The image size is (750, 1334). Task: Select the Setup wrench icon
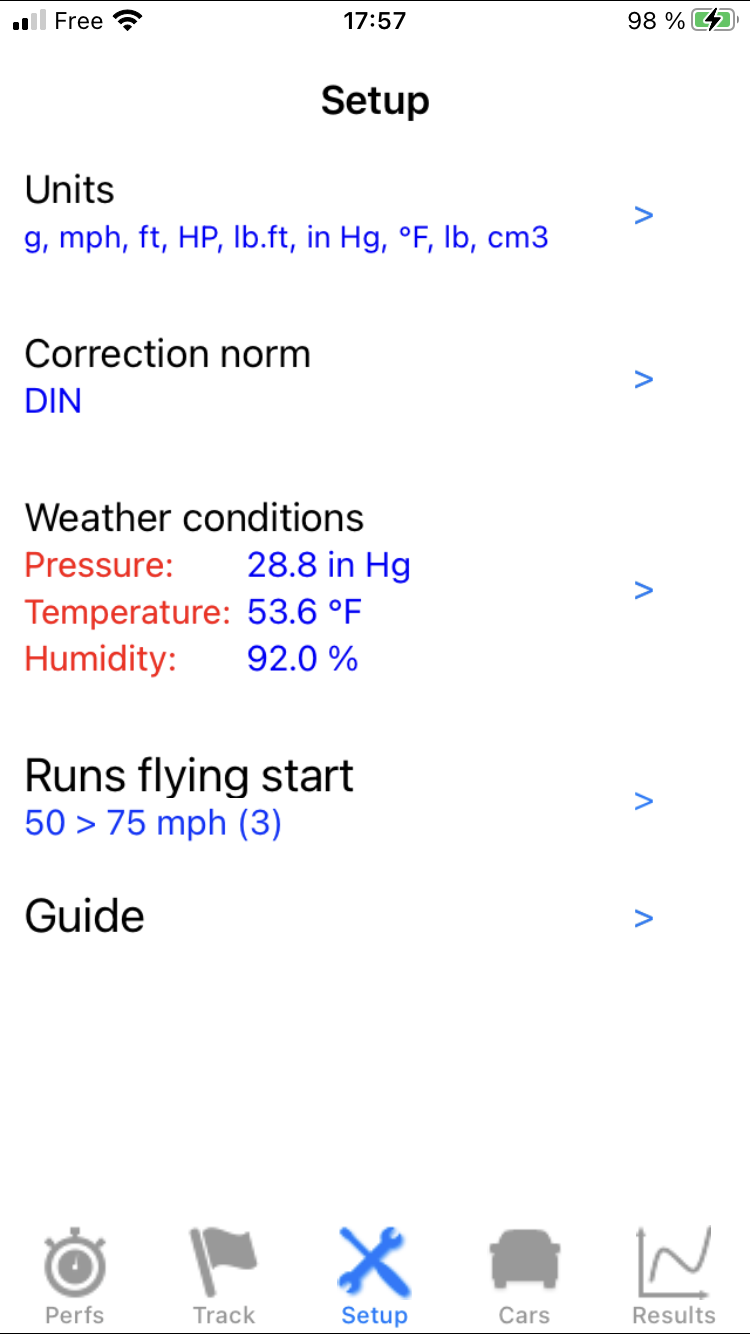[x=374, y=1263]
